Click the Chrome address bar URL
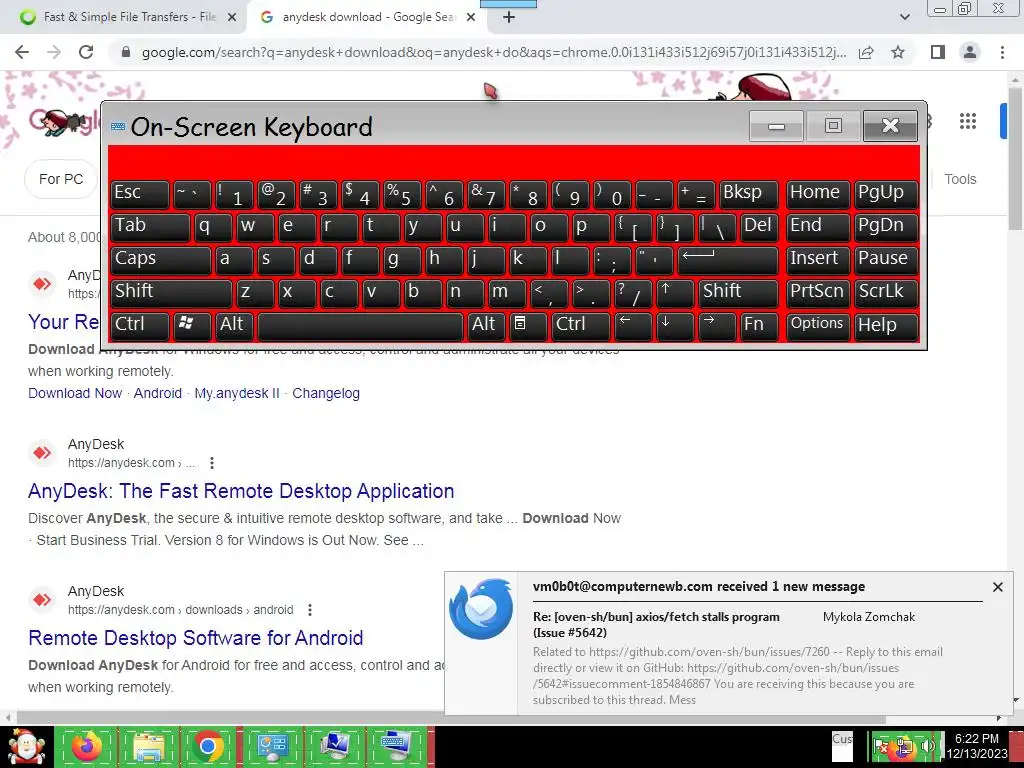The height and width of the screenshot is (768, 1024). coord(494,52)
